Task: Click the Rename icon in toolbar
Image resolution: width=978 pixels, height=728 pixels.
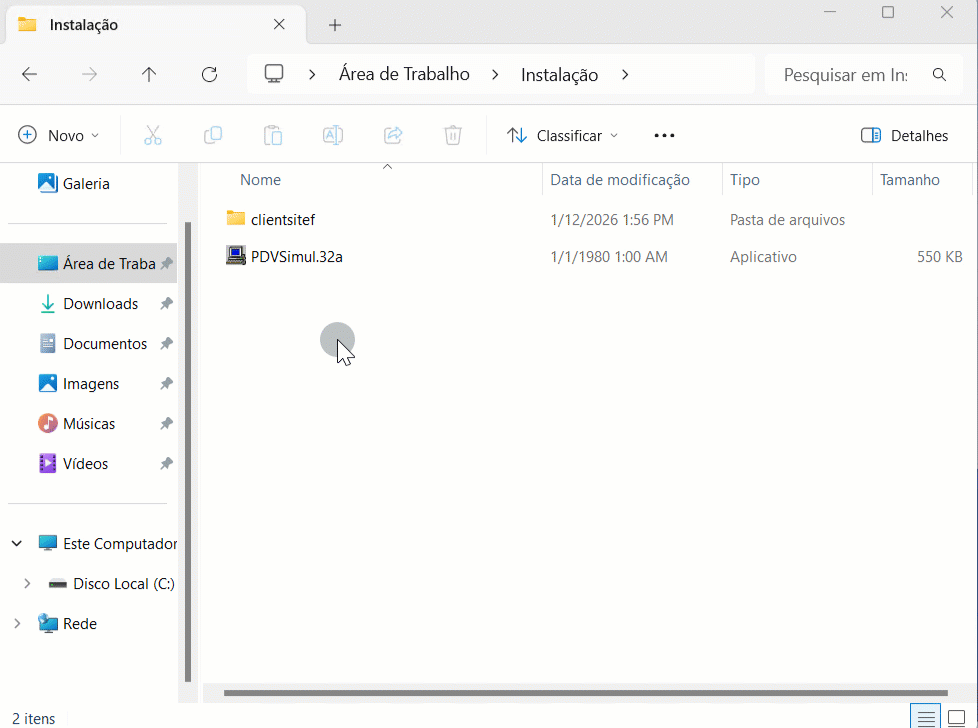Action: (x=332, y=135)
